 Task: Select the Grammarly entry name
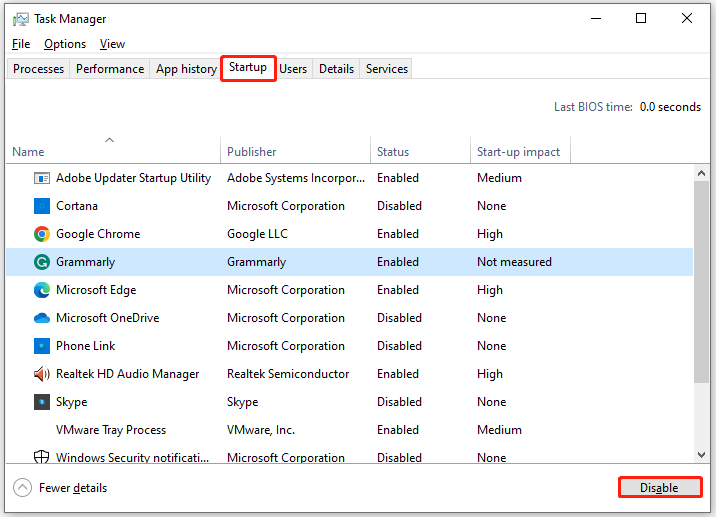pyautogui.click(x=85, y=262)
